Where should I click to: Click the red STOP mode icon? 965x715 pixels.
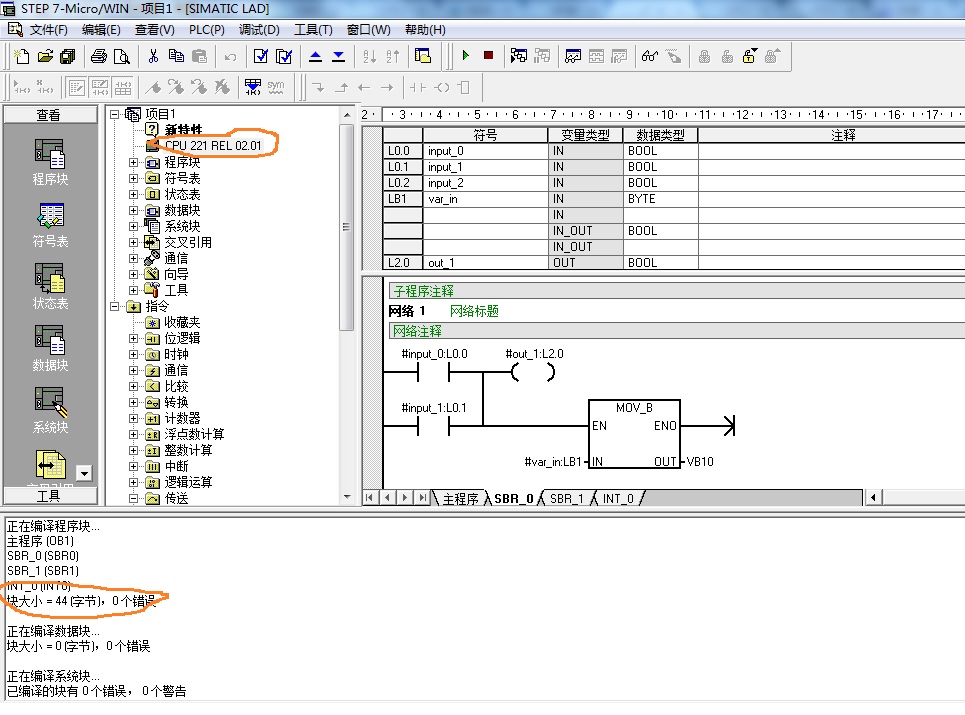point(489,56)
